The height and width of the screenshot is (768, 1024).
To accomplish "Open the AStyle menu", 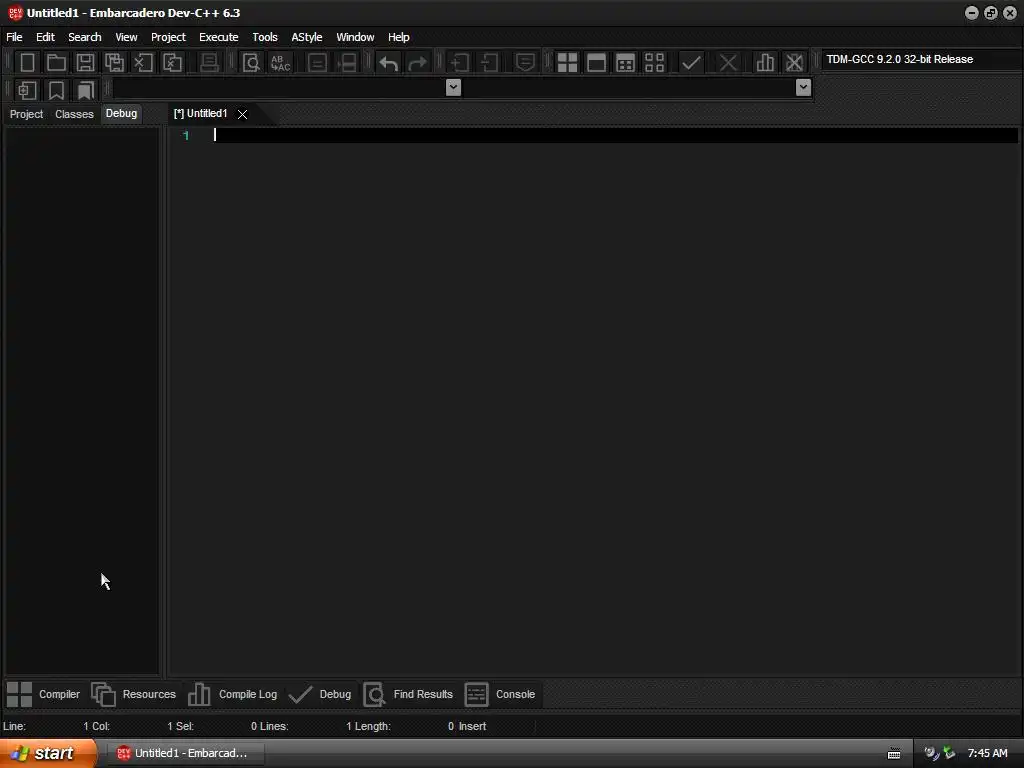I will (307, 37).
